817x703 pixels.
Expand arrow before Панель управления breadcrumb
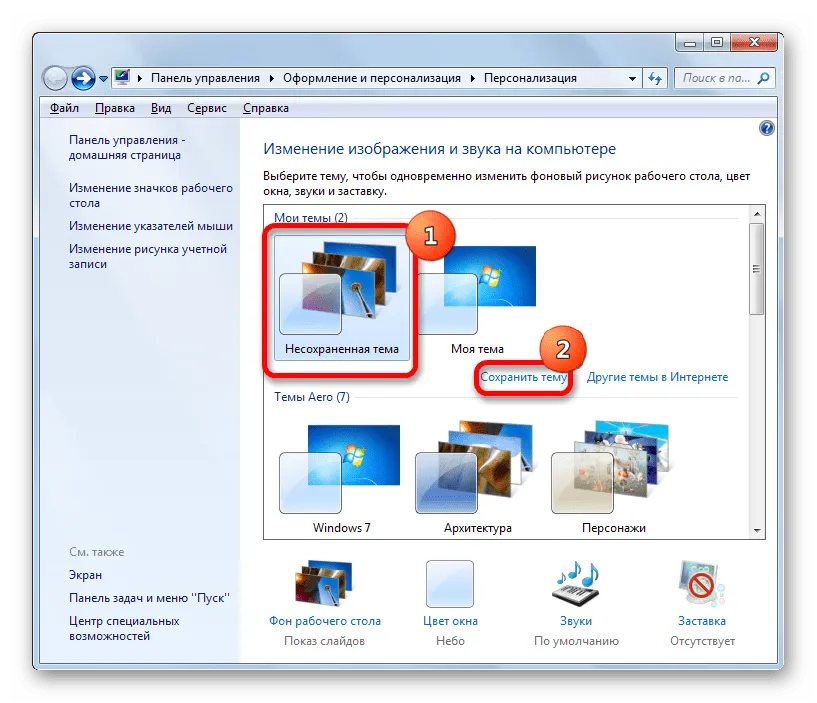click(140, 79)
